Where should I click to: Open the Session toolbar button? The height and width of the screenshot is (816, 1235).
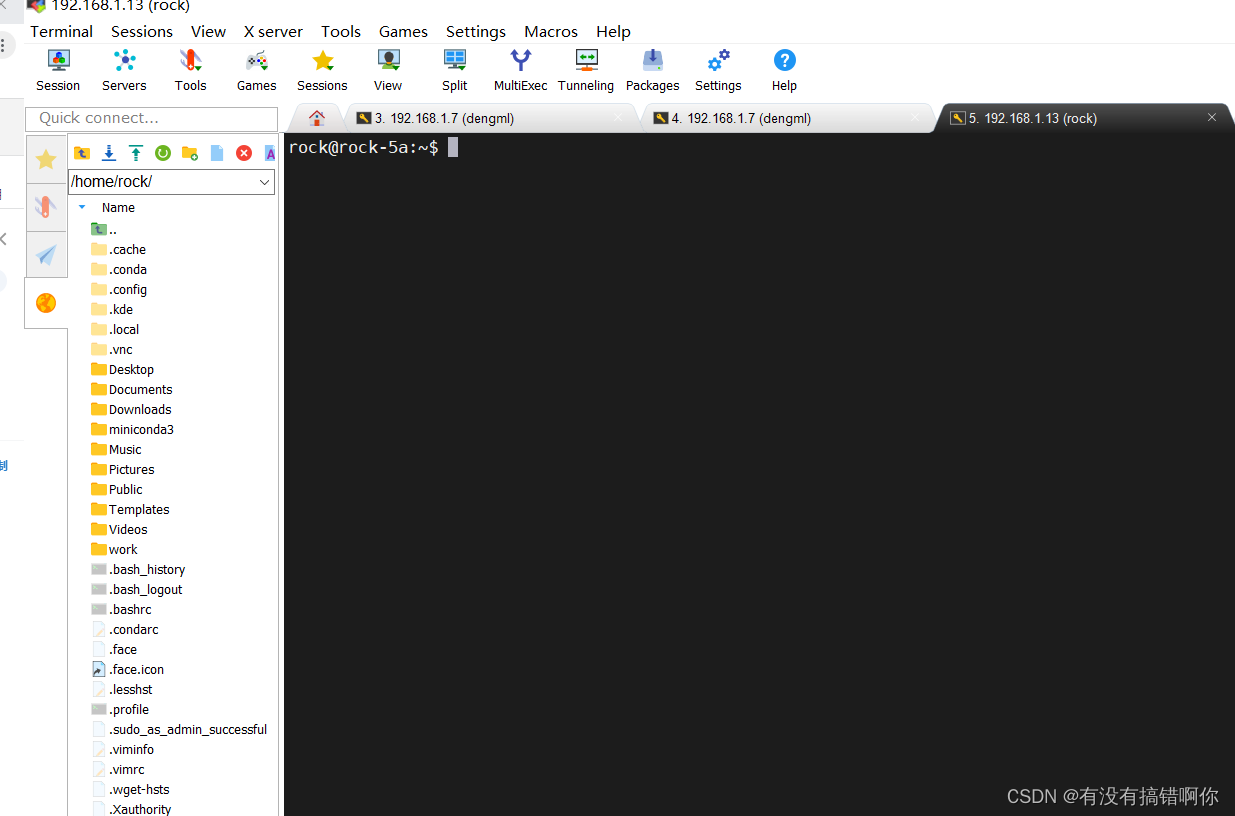(58, 70)
